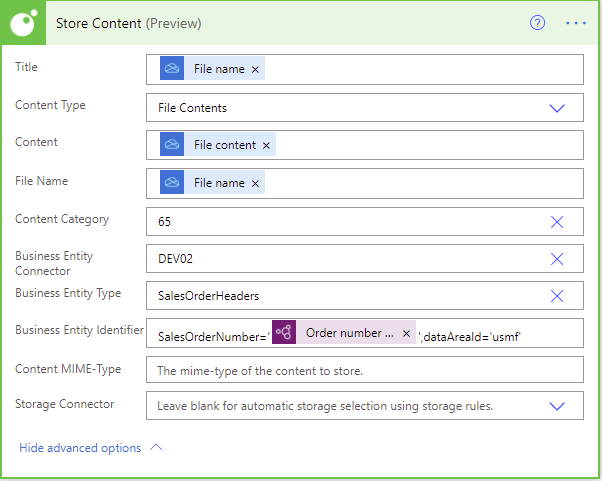Open the three-dot more options menu

pos(576,23)
